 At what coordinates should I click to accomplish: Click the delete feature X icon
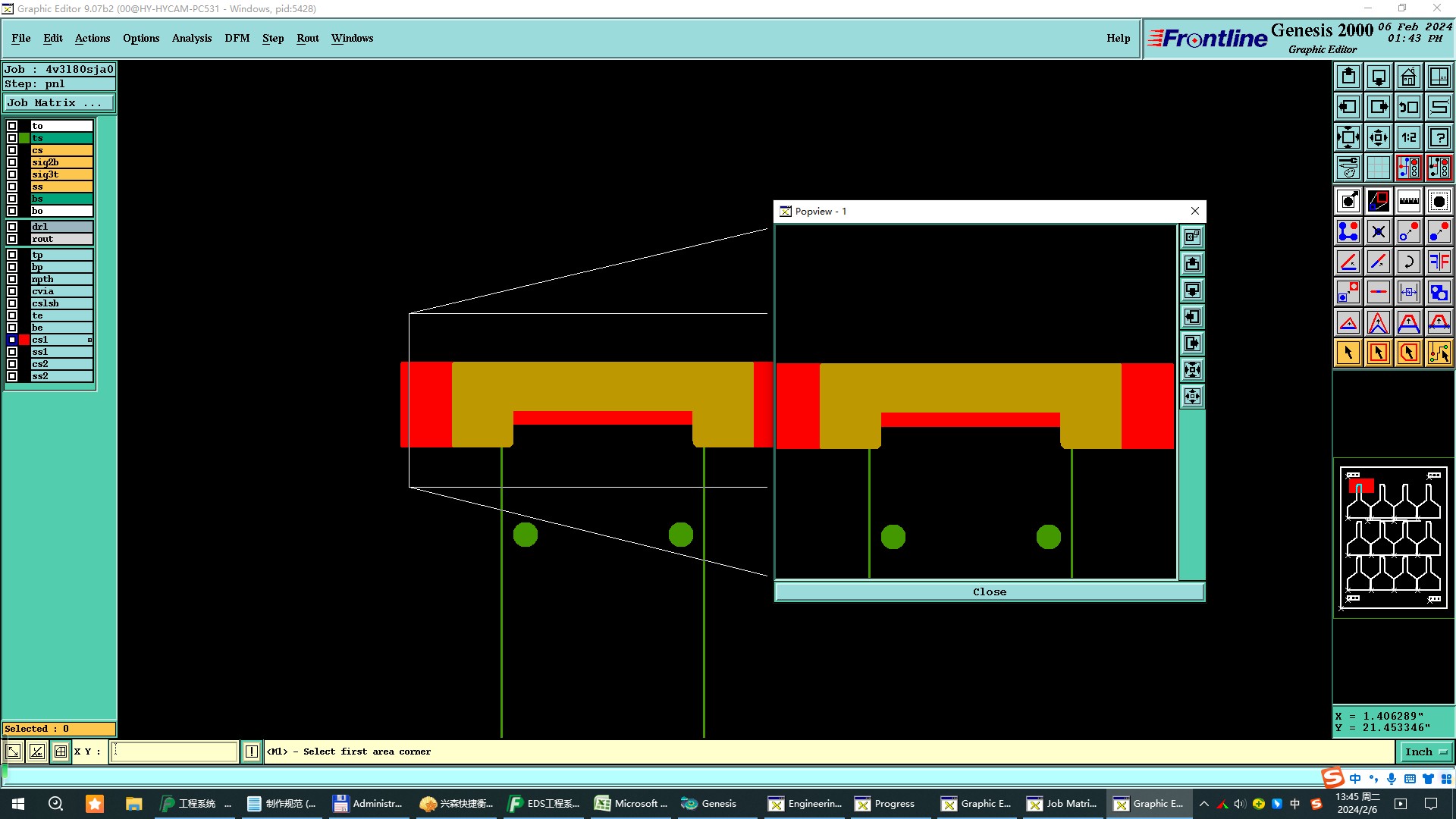pos(1378,231)
